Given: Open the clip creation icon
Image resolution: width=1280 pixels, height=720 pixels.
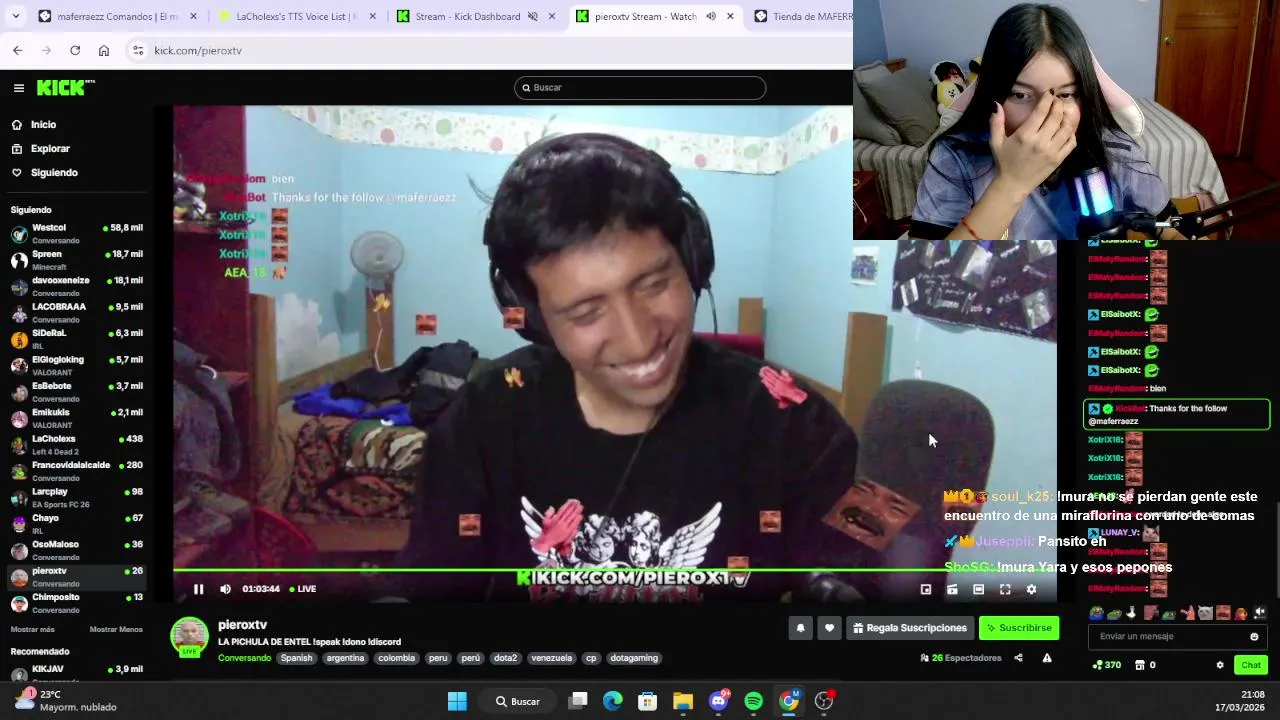Looking at the screenshot, I should 952,589.
